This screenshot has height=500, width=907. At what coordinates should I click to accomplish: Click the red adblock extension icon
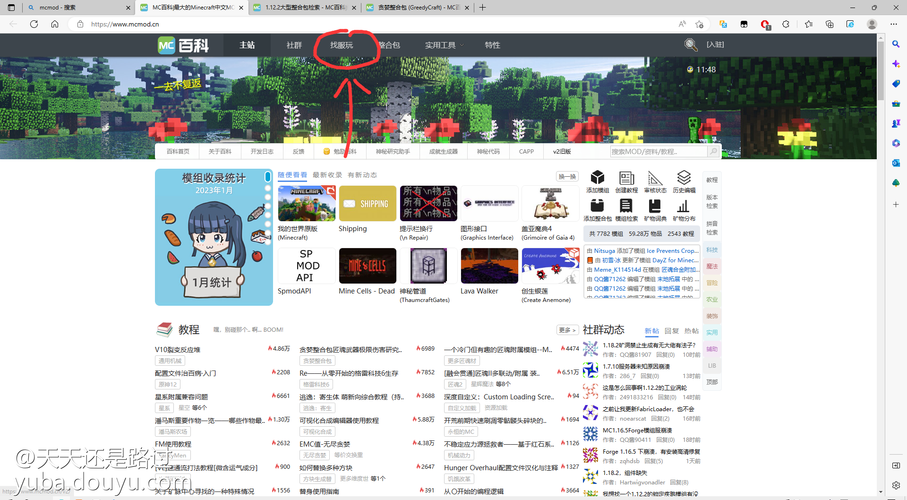tap(765, 24)
